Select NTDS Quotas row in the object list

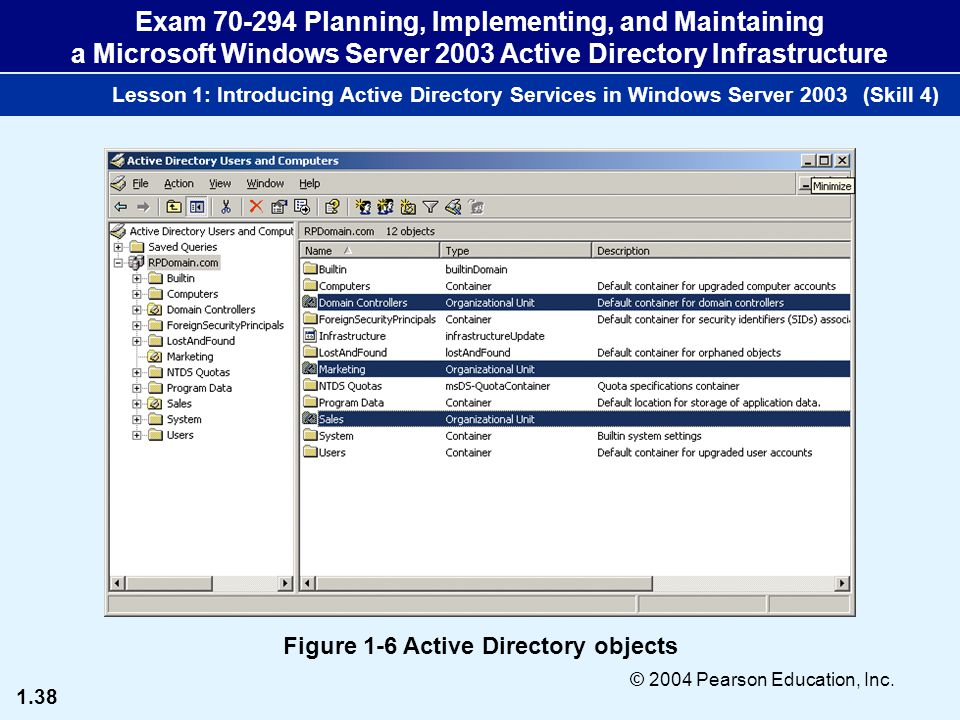[576, 386]
